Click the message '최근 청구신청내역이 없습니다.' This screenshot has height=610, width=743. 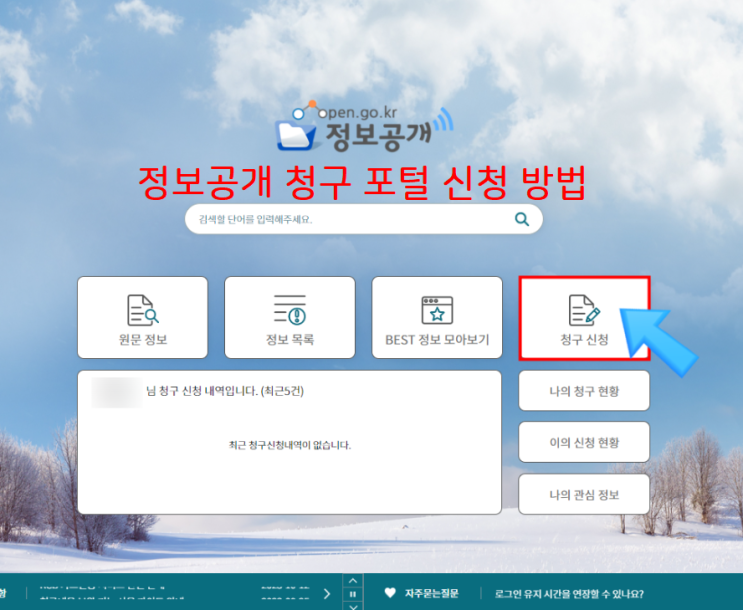pos(290,445)
